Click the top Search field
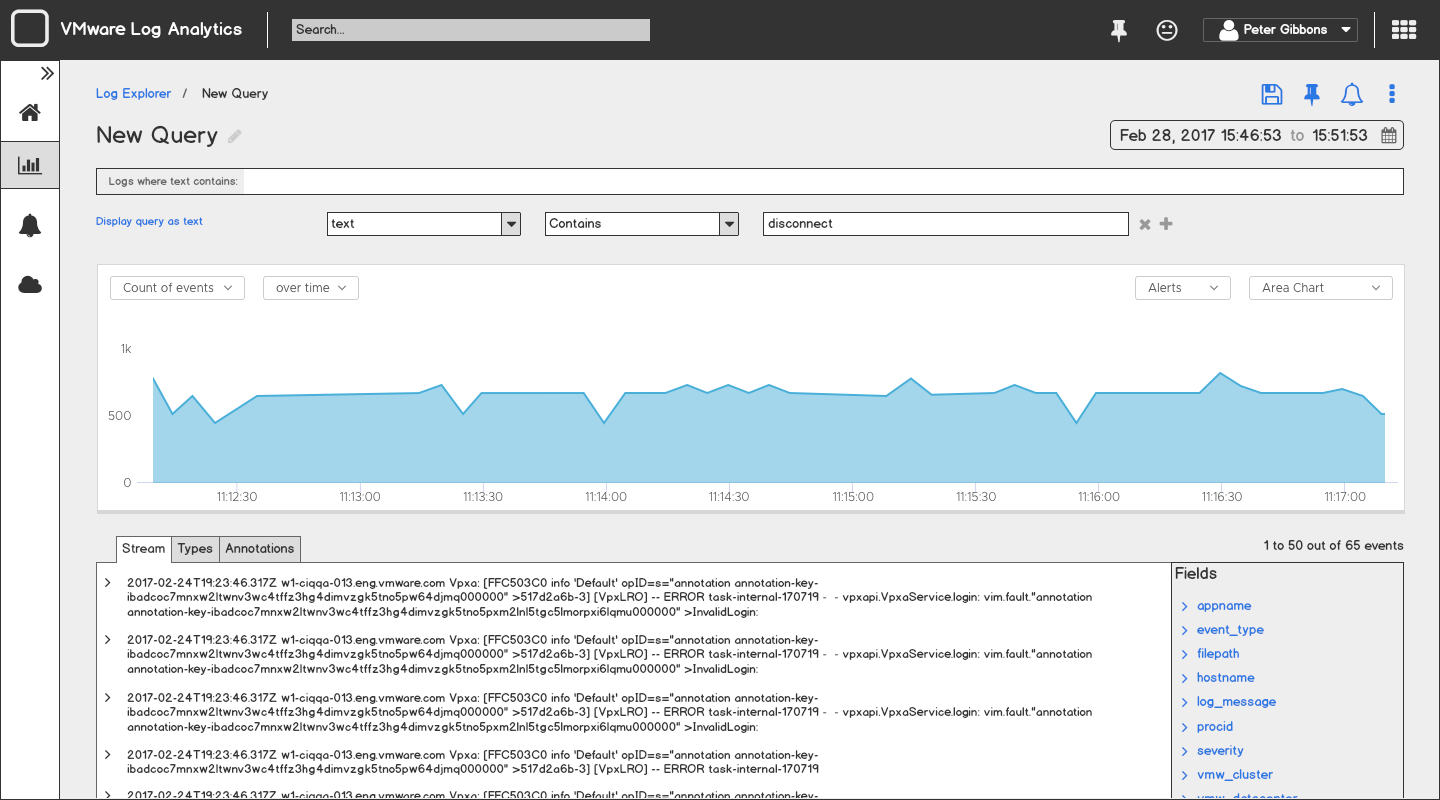 coord(471,30)
